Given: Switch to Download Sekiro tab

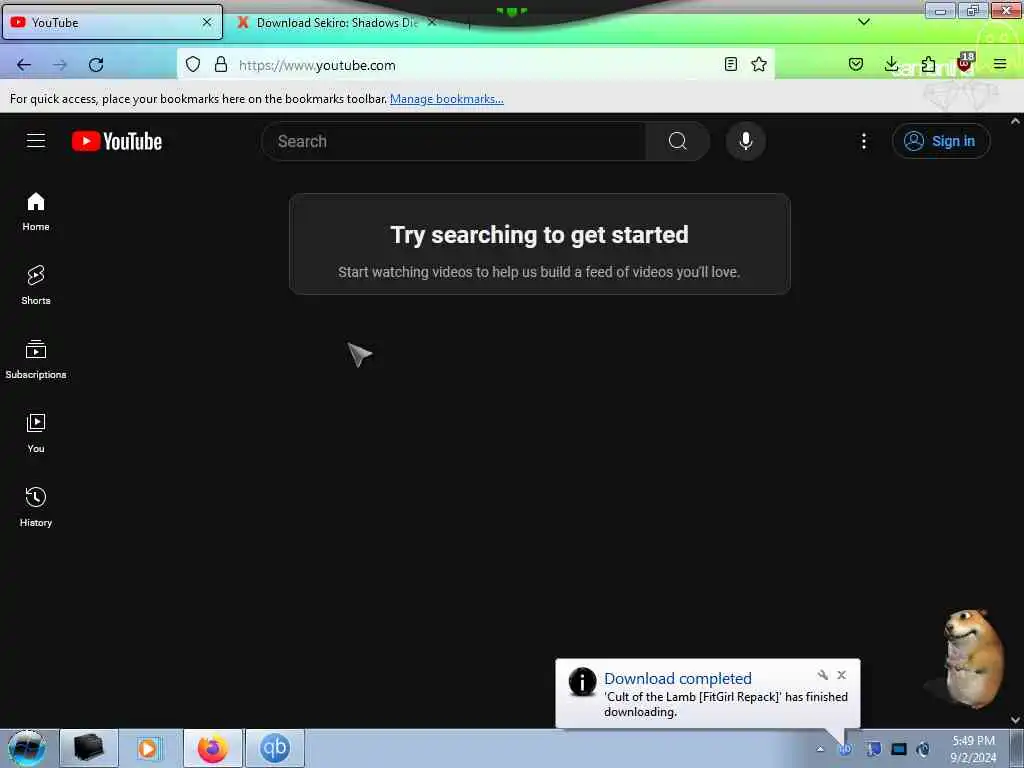Looking at the screenshot, I should pyautogui.click(x=336, y=22).
